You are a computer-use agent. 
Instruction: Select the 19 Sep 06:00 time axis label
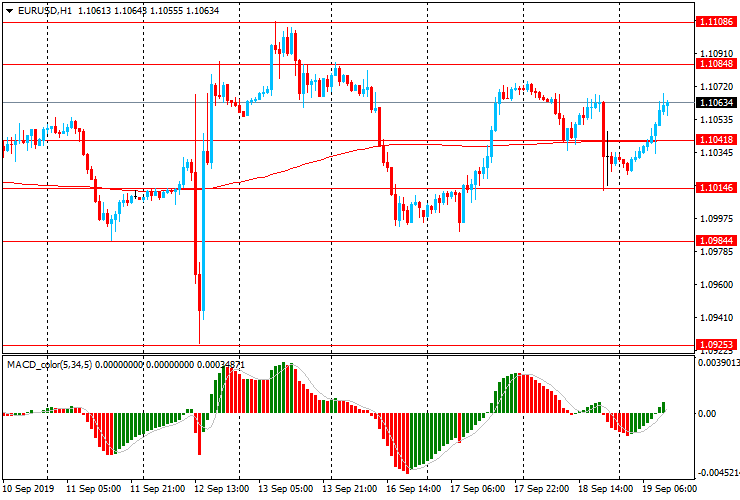669,488
